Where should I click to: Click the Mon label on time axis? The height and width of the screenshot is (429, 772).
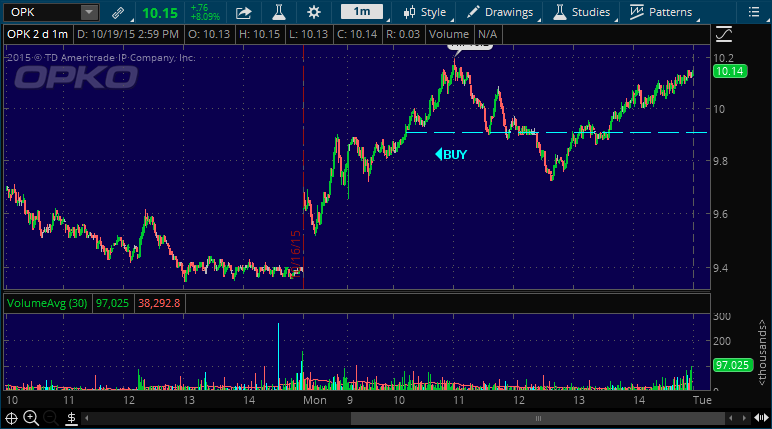pos(315,400)
